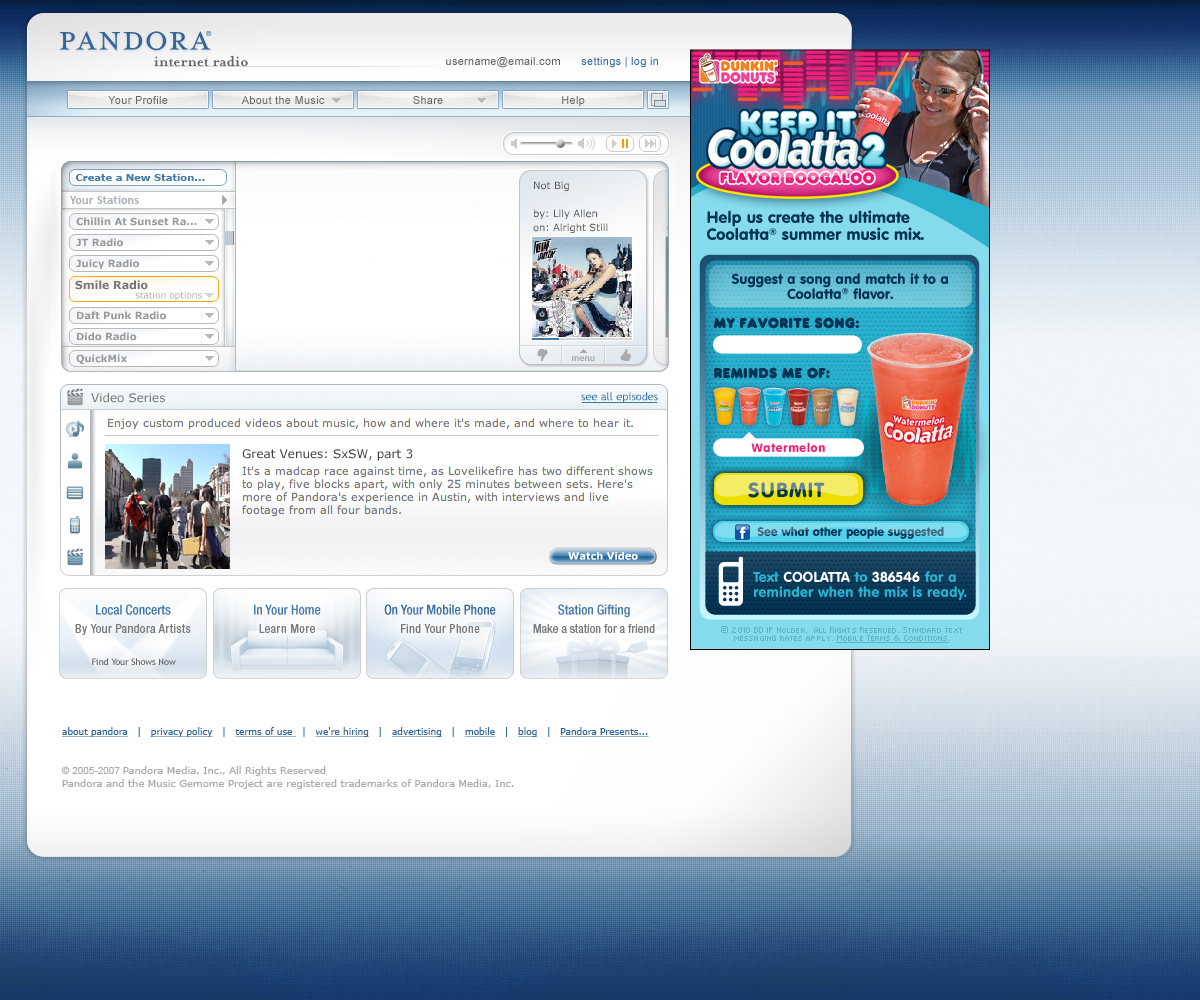Viewport: 1200px width, 1000px height.
Task: Click the My Favorite Song input field
Action: point(788,344)
